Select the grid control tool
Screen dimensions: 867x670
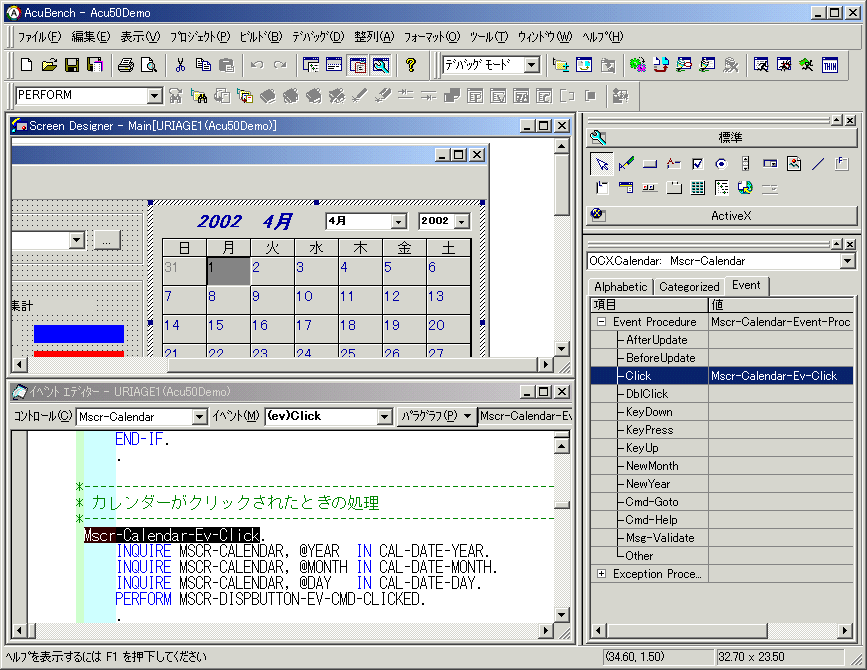coord(698,188)
